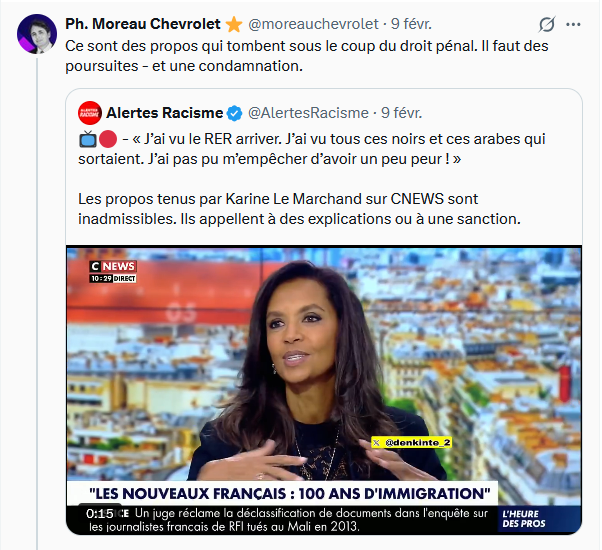602x550 pixels.
Task: Click the gold star badge next to Chevrolet
Action: coord(234,25)
